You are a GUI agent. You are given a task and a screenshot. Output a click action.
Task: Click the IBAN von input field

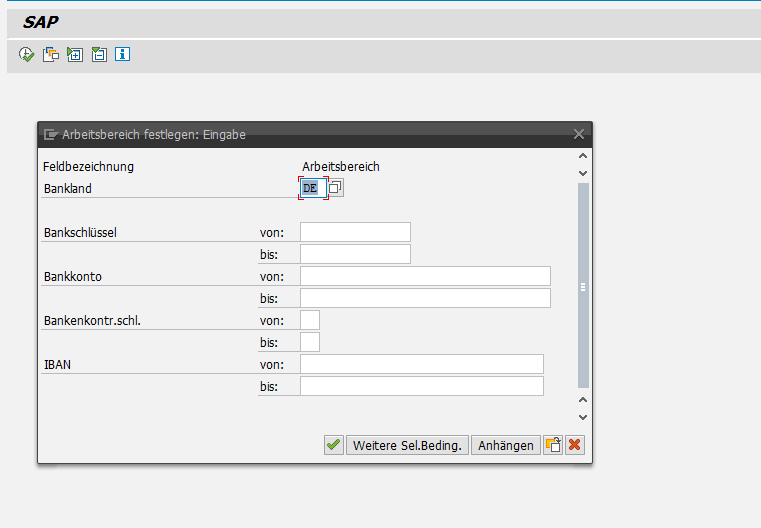coord(421,364)
